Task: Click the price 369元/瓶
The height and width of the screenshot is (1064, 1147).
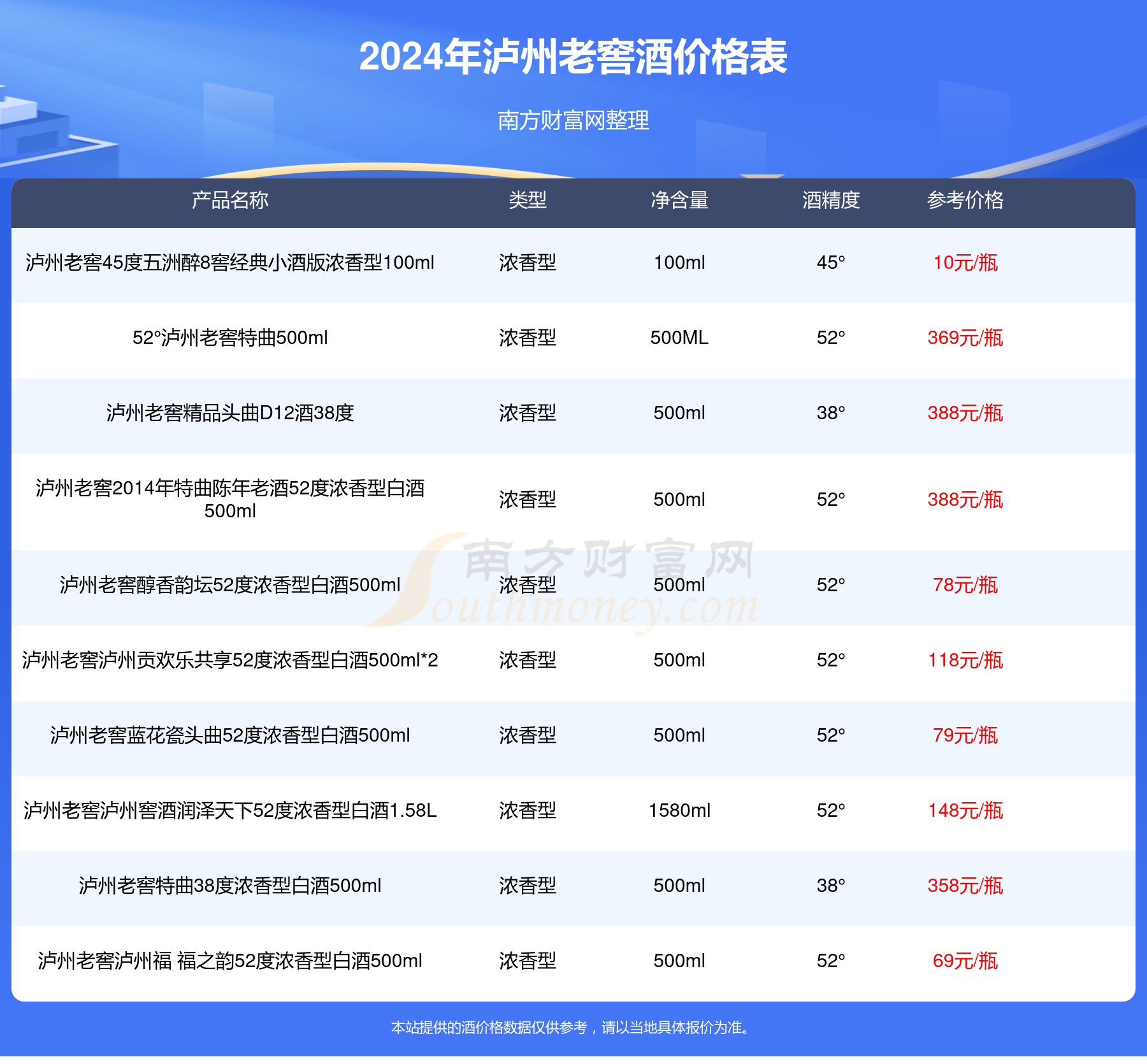Action: (x=965, y=338)
